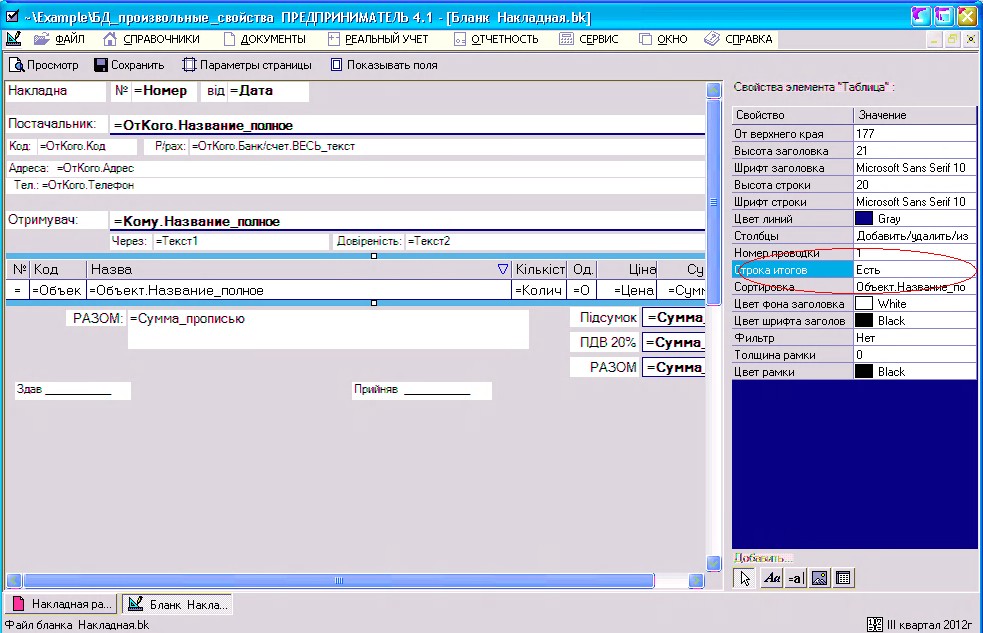Click the Высота заголовка value 21

click(913, 150)
